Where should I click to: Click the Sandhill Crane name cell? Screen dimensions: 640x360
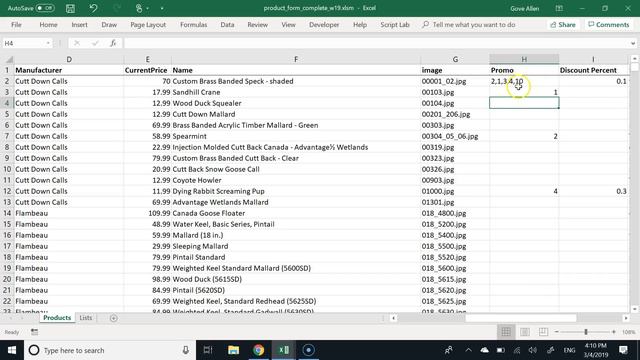296,92
